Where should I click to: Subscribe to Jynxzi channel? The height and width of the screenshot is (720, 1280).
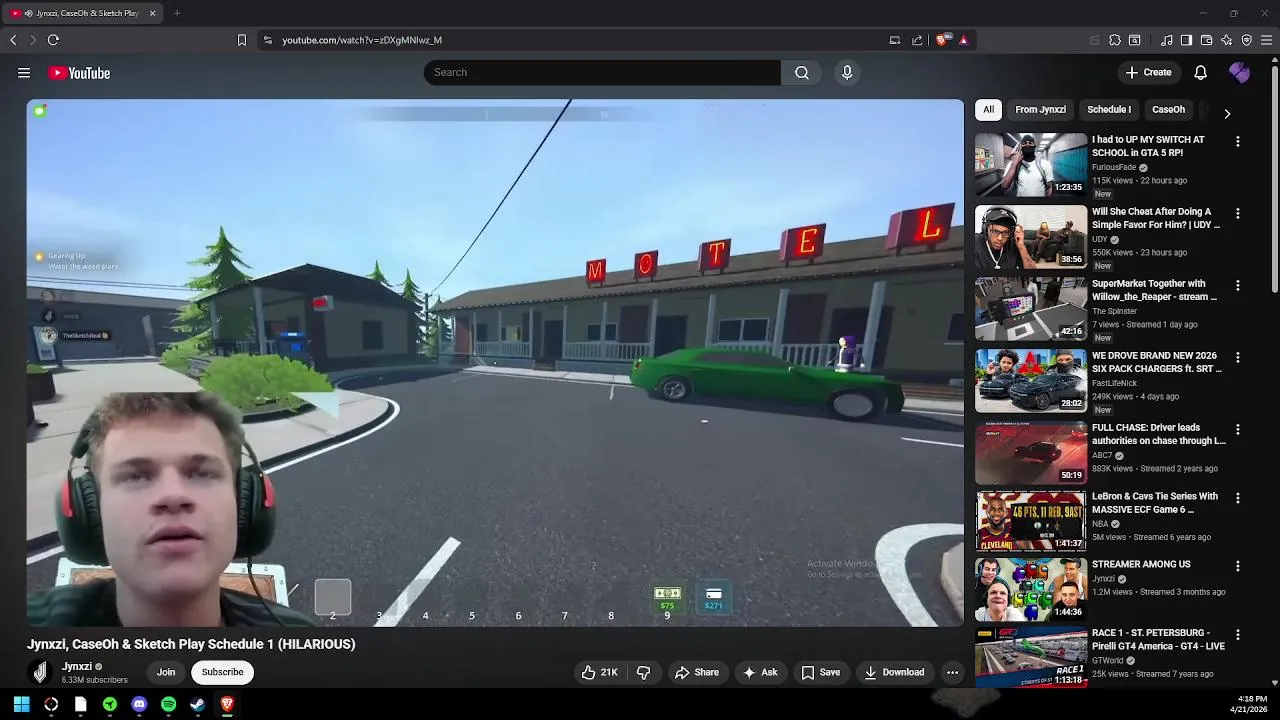pos(222,672)
